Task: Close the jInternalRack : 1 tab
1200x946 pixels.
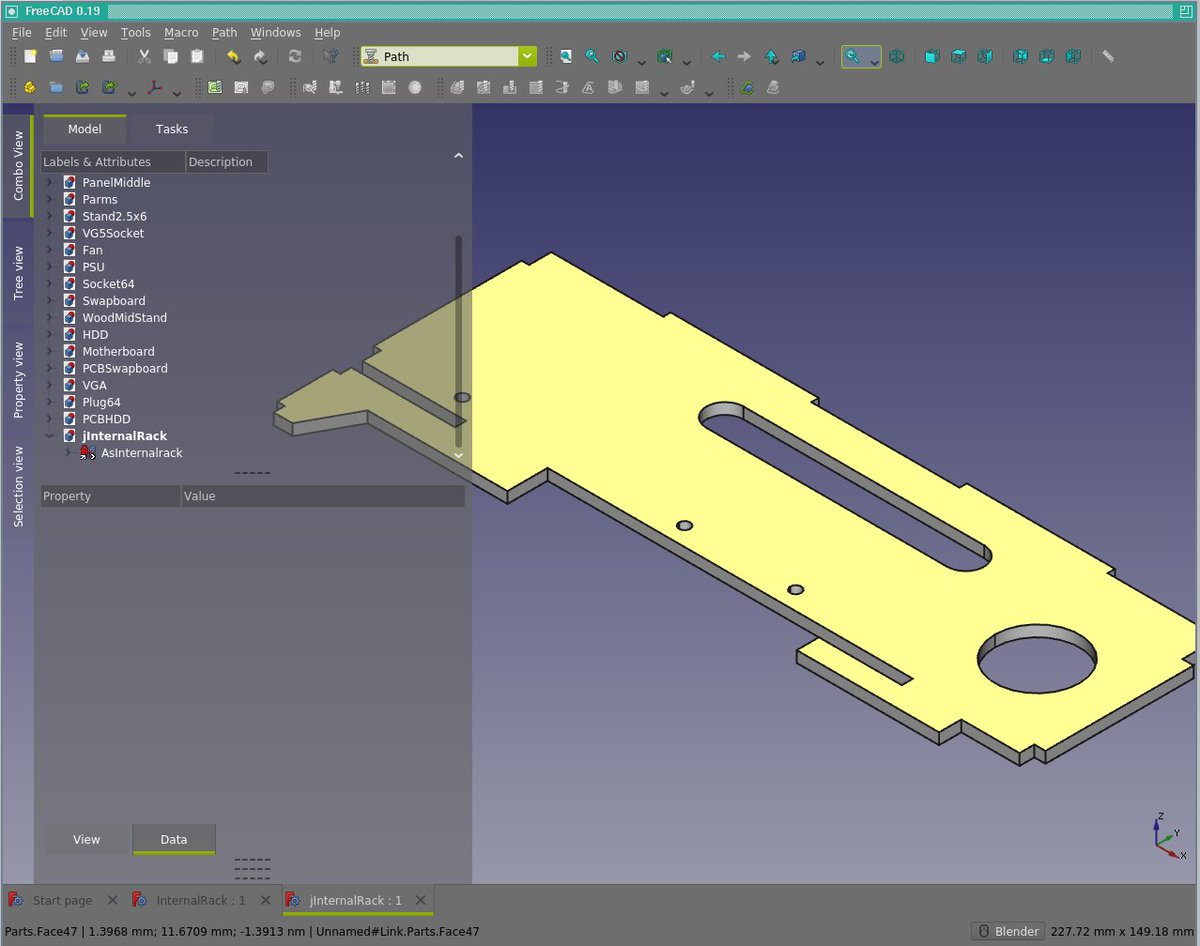Action: click(421, 901)
